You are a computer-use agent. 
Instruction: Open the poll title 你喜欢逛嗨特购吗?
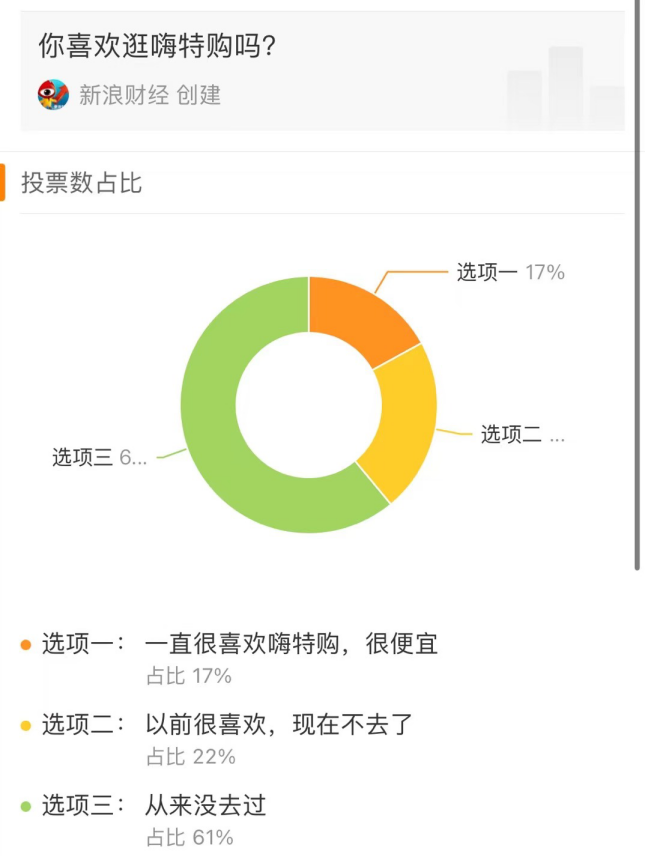click(157, 45)
